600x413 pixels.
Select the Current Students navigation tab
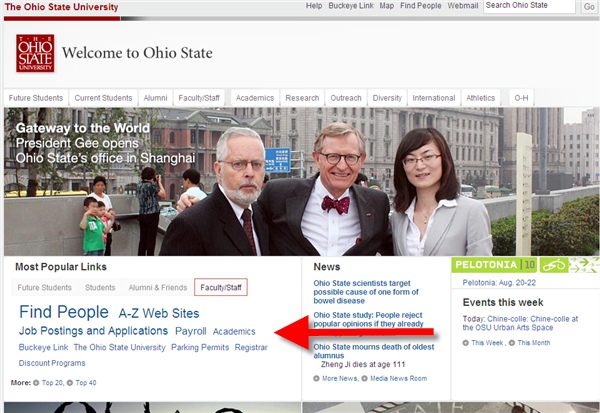(103, 98)
